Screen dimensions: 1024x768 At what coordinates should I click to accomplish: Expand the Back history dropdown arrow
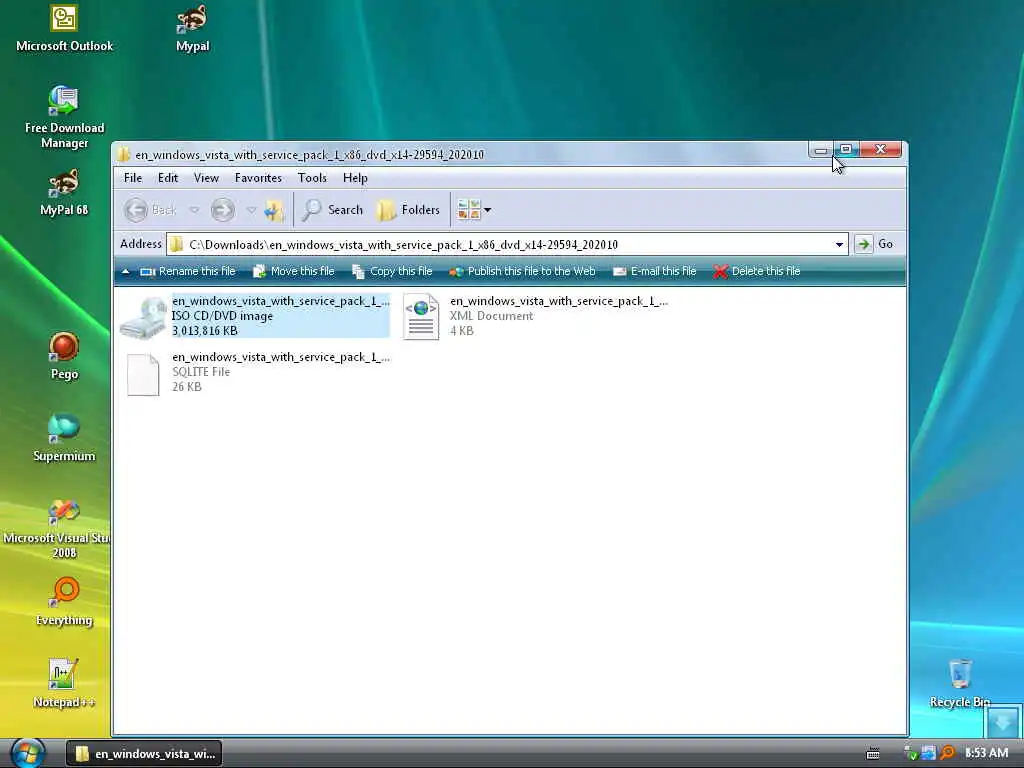point(194,210)
